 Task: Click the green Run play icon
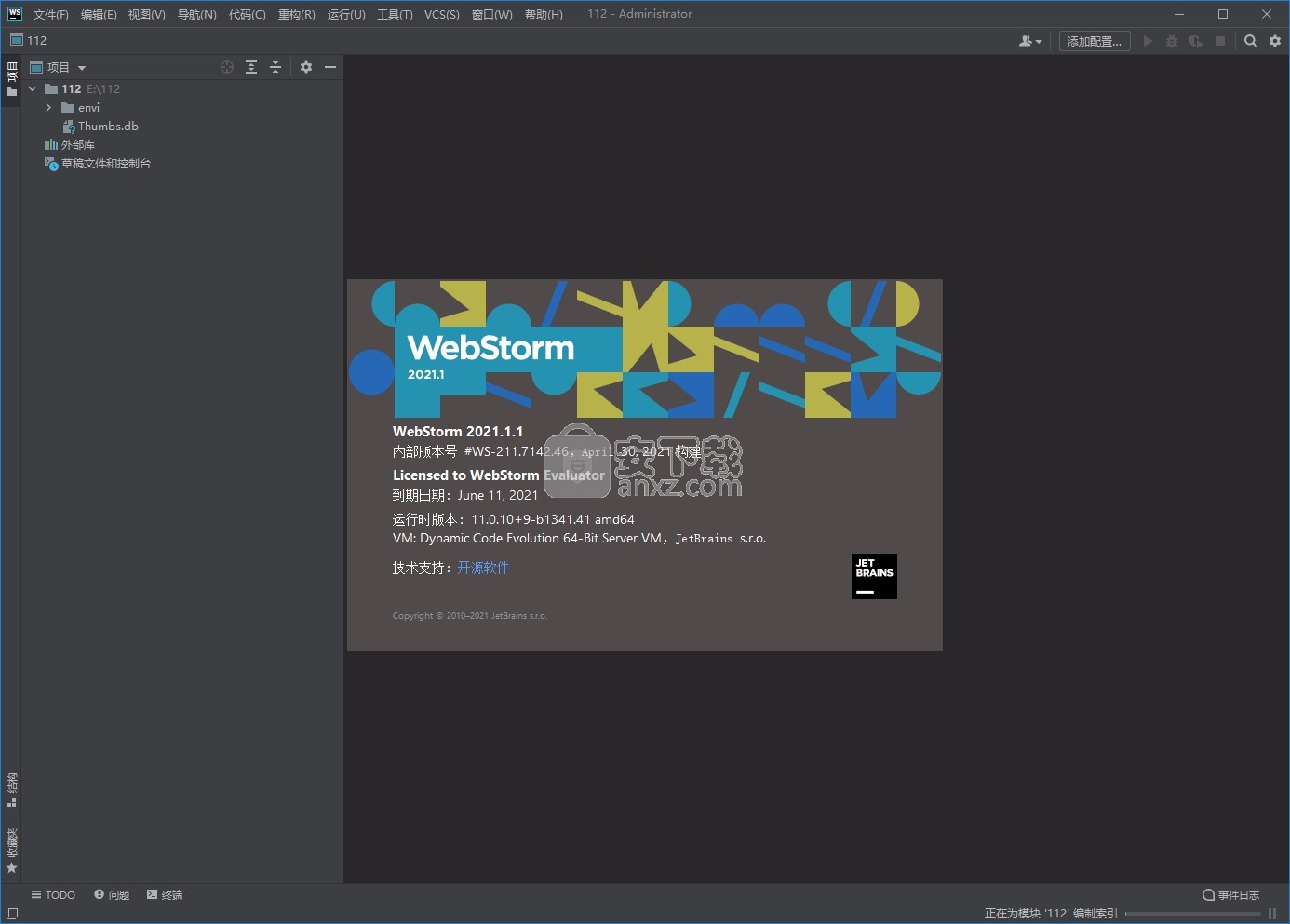1148,41
